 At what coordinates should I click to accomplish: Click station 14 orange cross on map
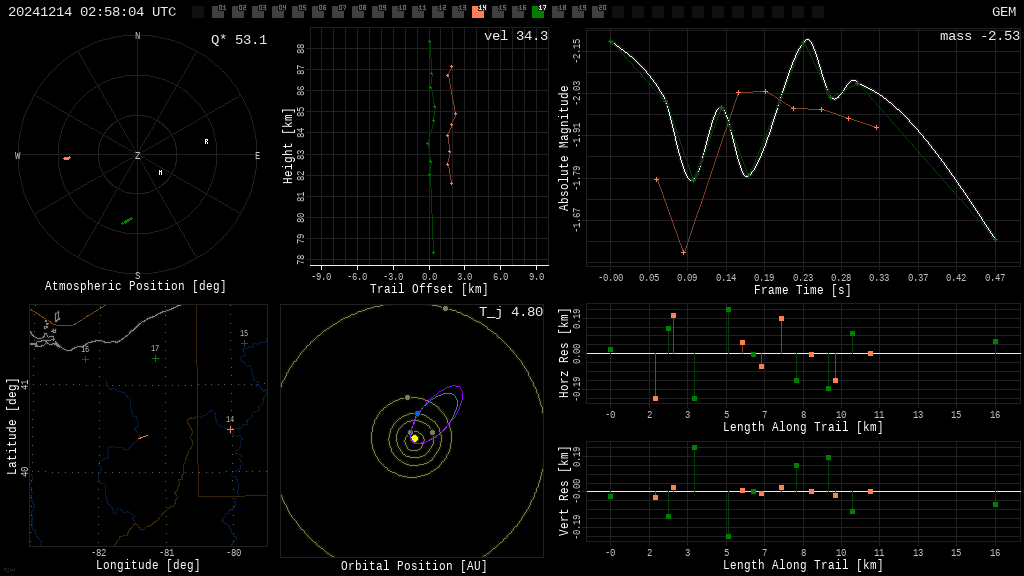tap(230, 429)
